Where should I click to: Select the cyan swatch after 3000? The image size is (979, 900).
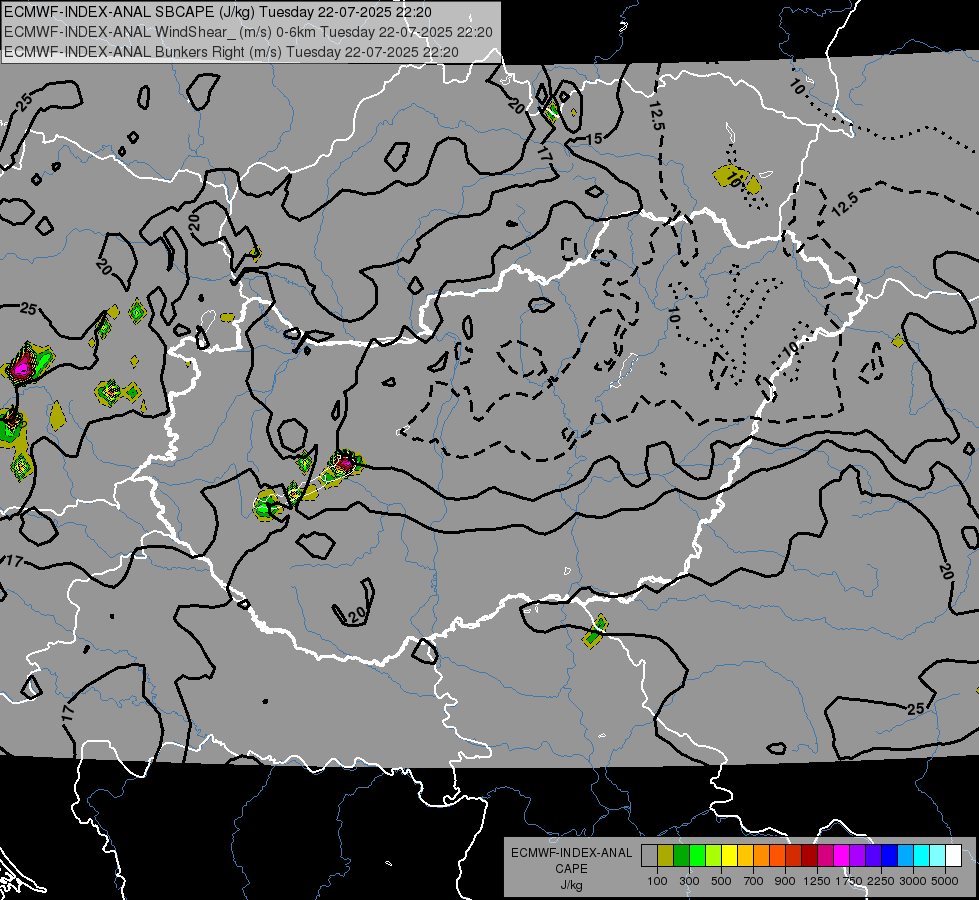922,856
